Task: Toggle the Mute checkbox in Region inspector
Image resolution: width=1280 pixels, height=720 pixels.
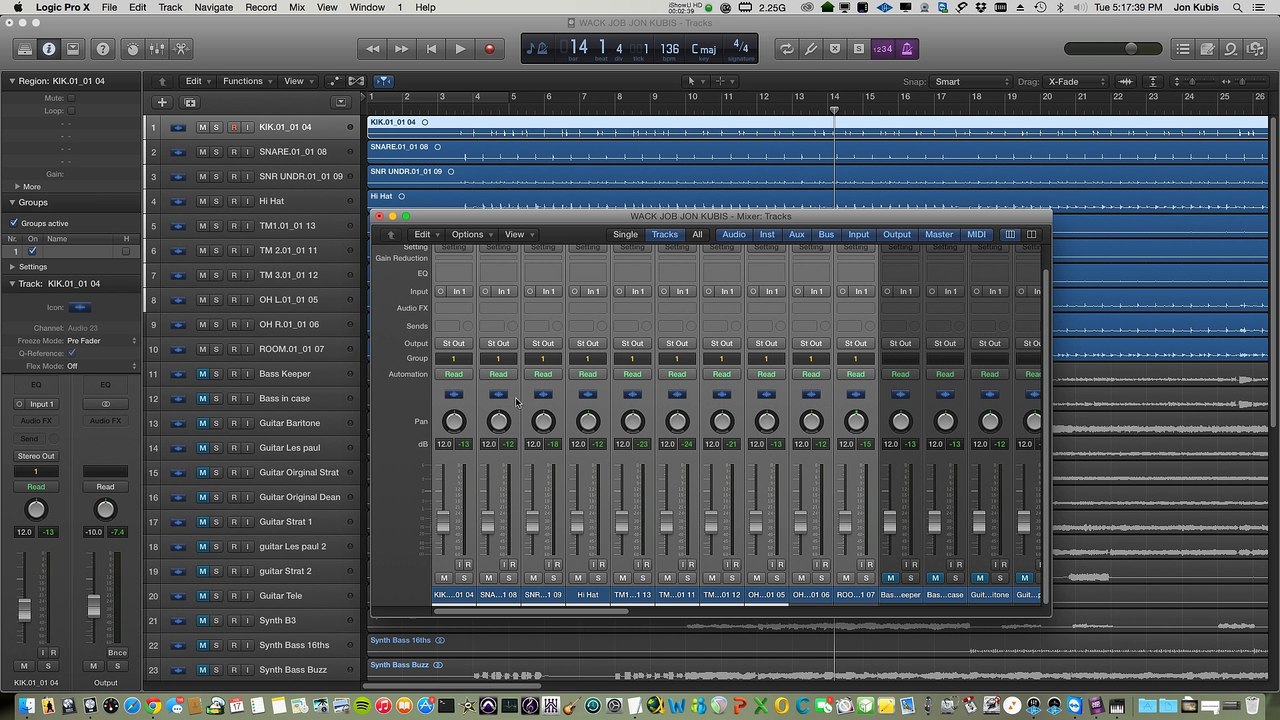Action: pyautogui.click(x=71, y=98)
